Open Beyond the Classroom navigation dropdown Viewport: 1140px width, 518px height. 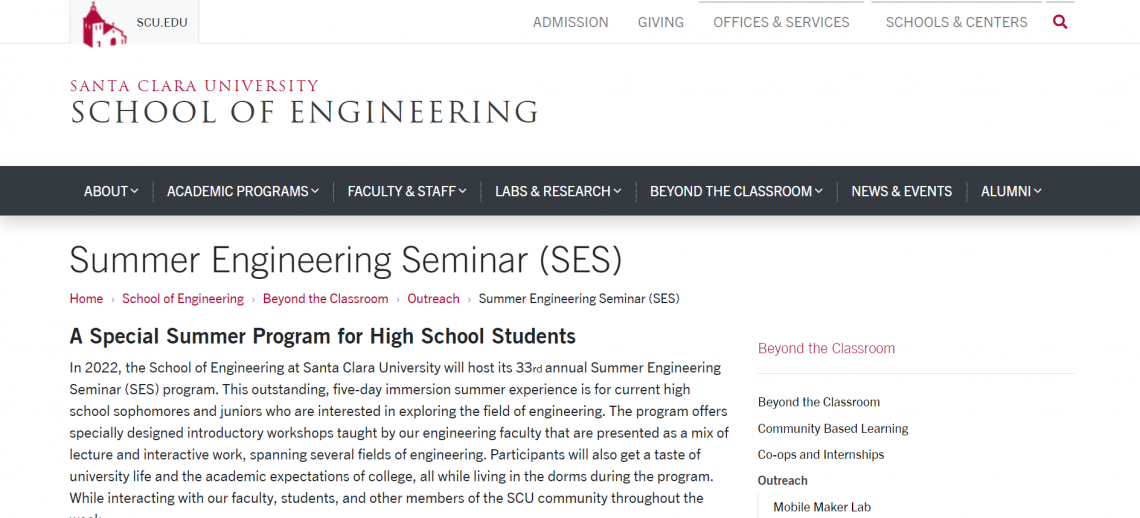tap(736, 191)
